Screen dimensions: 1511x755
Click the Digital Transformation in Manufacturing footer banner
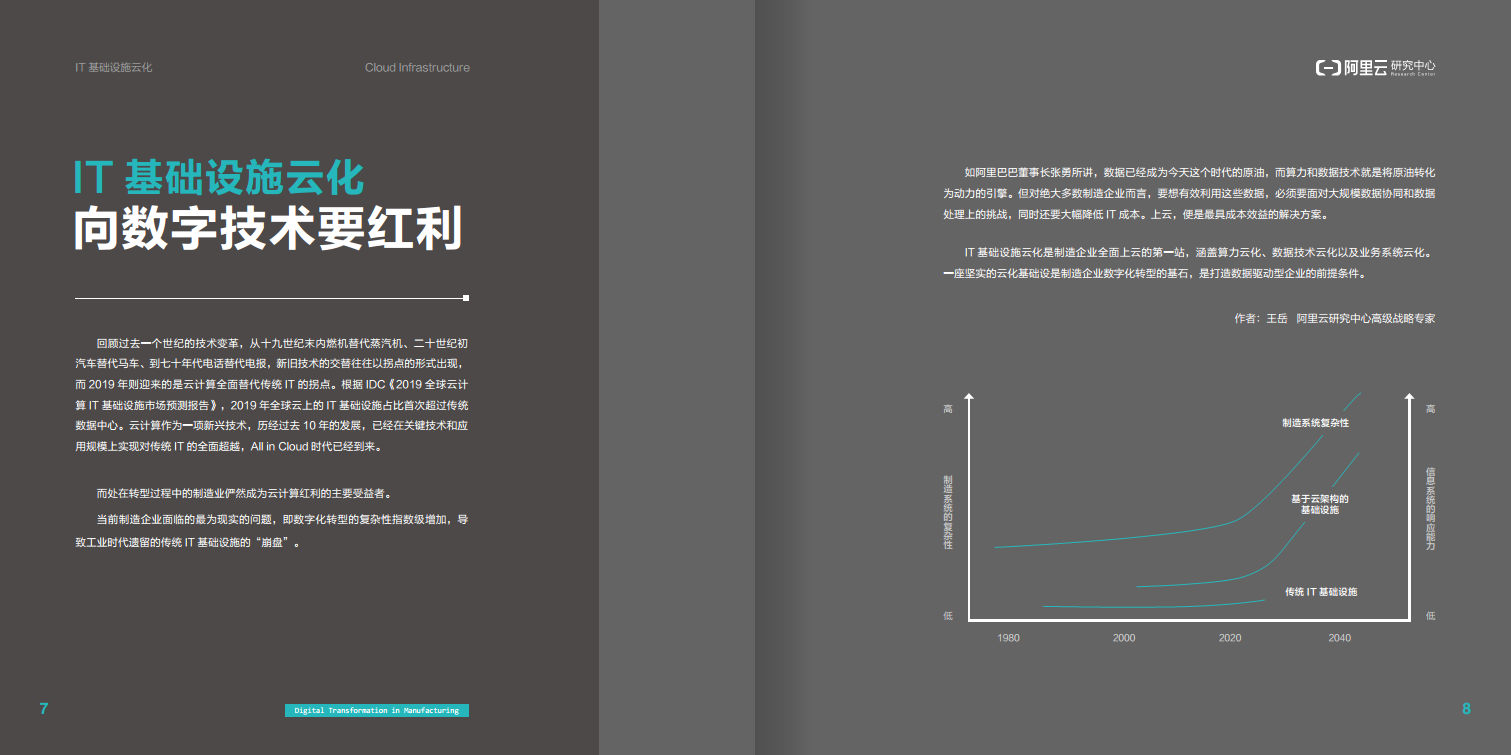[375, 711]
